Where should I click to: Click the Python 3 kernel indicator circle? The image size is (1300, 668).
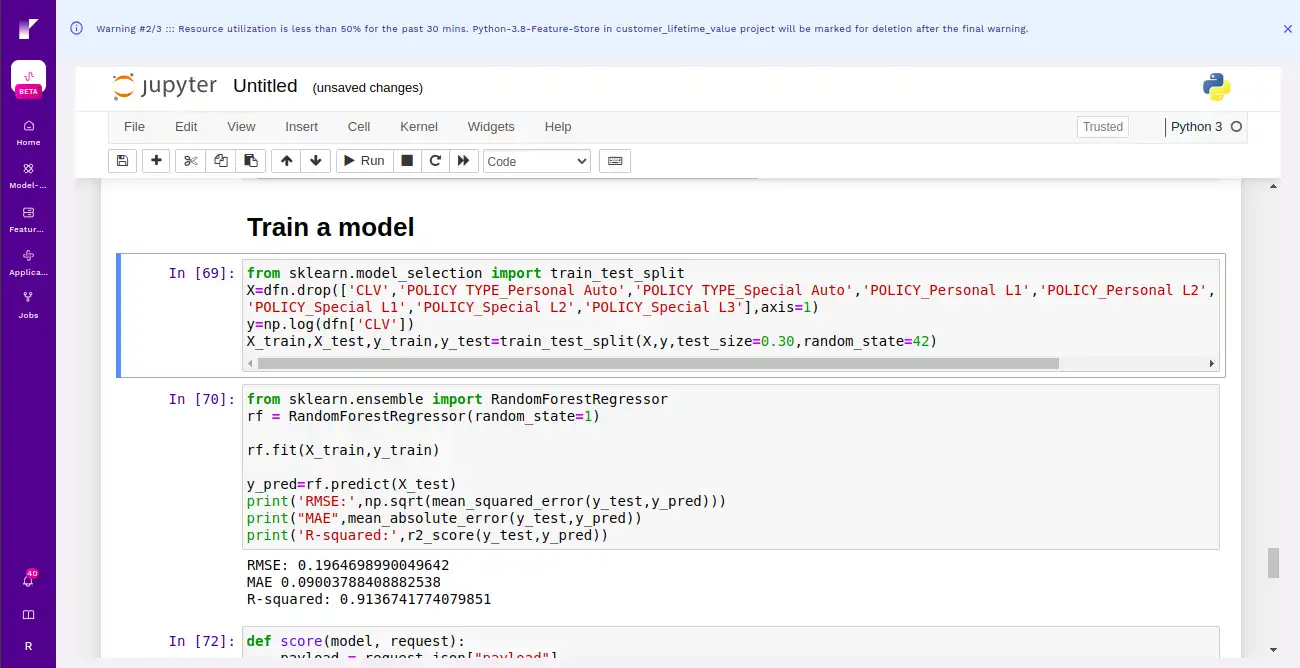point(1236,127)
